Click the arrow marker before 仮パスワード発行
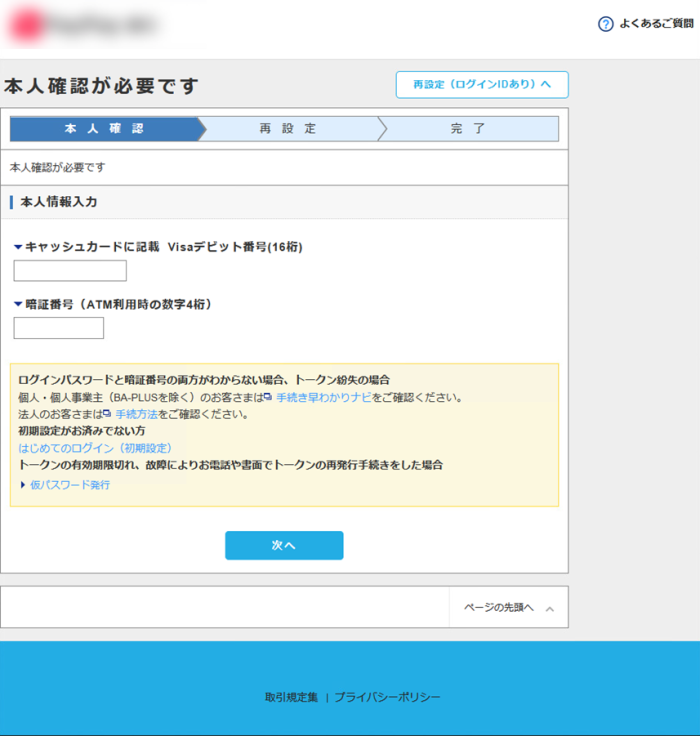 [23, 485]
